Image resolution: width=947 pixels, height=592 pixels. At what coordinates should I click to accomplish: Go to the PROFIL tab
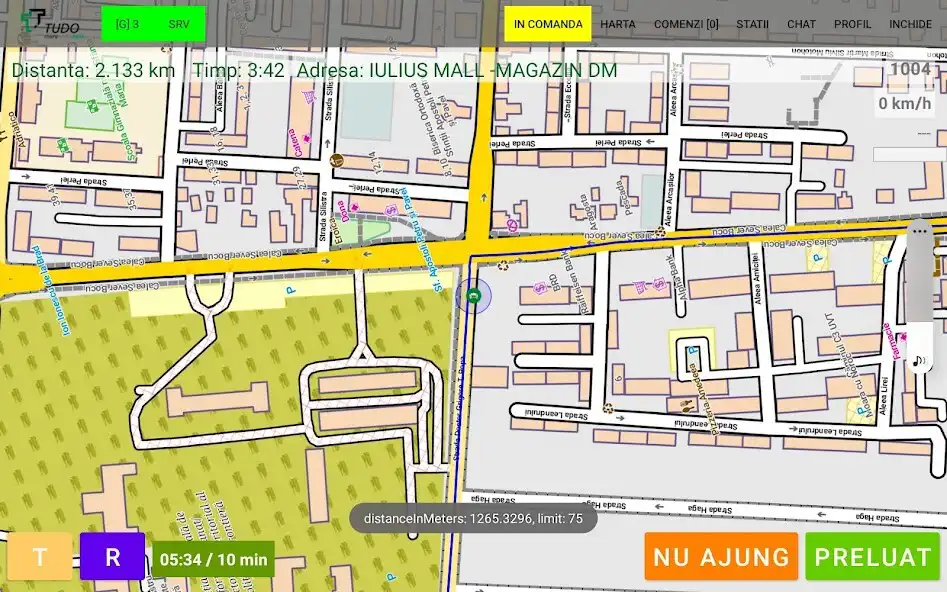pos(852,24)
